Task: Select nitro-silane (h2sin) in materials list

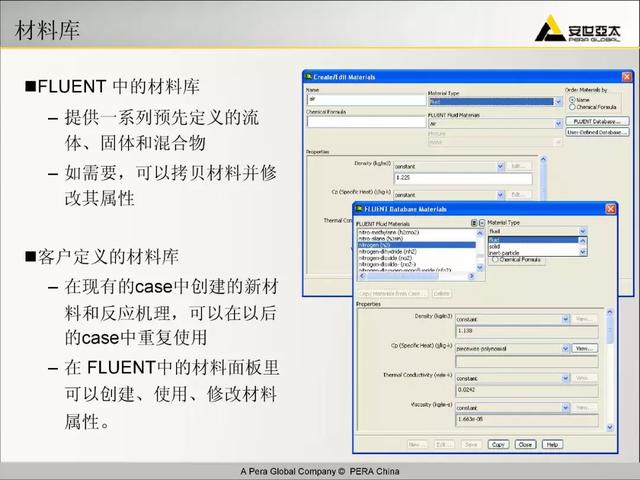Action: click(416, 238)
